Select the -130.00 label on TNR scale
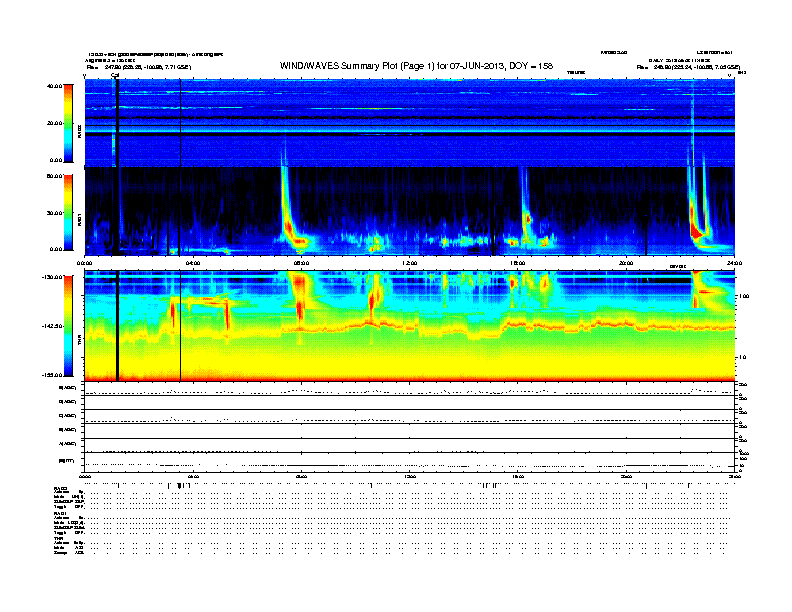The width and height of the screenshot is (792, 612). click(52, 277)
